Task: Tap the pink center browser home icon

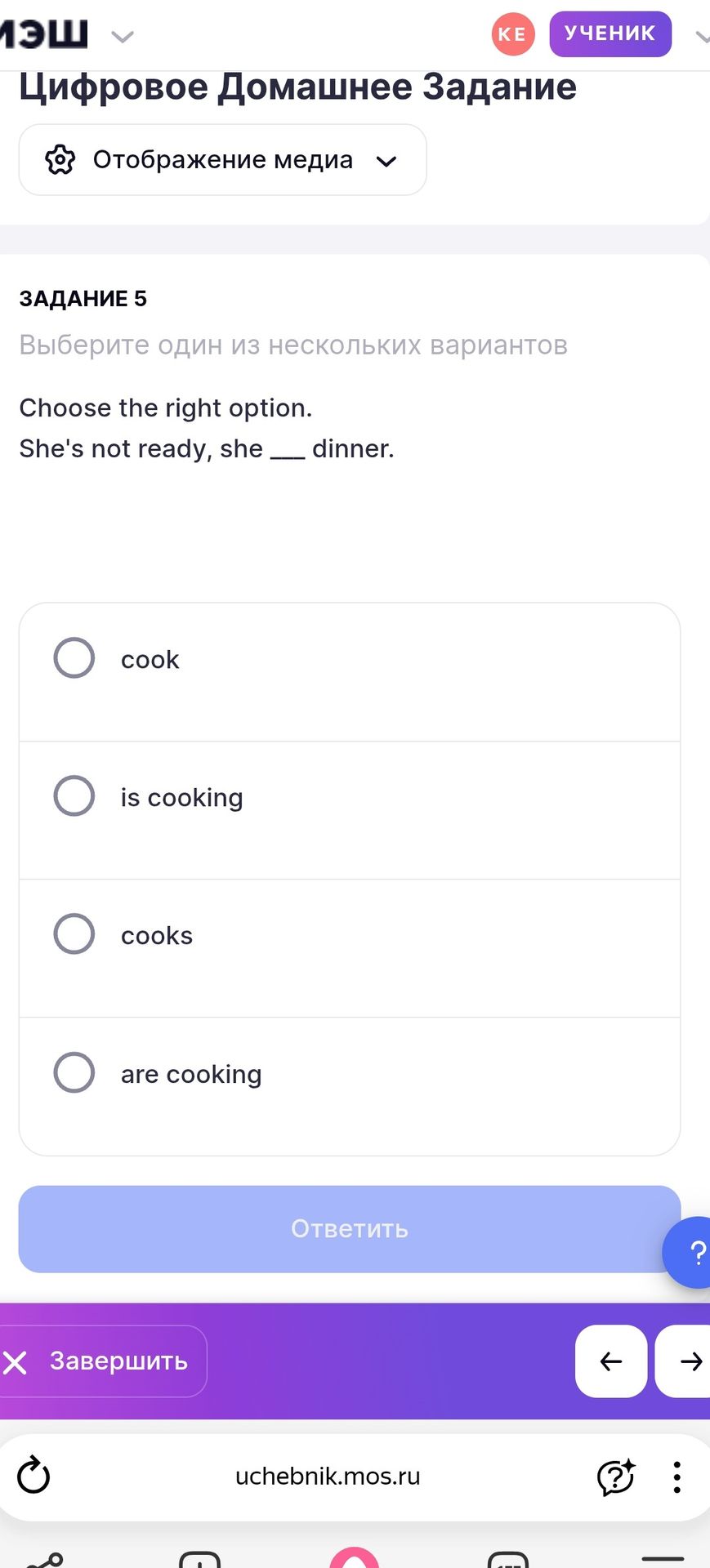Action: coord(355,1558)
